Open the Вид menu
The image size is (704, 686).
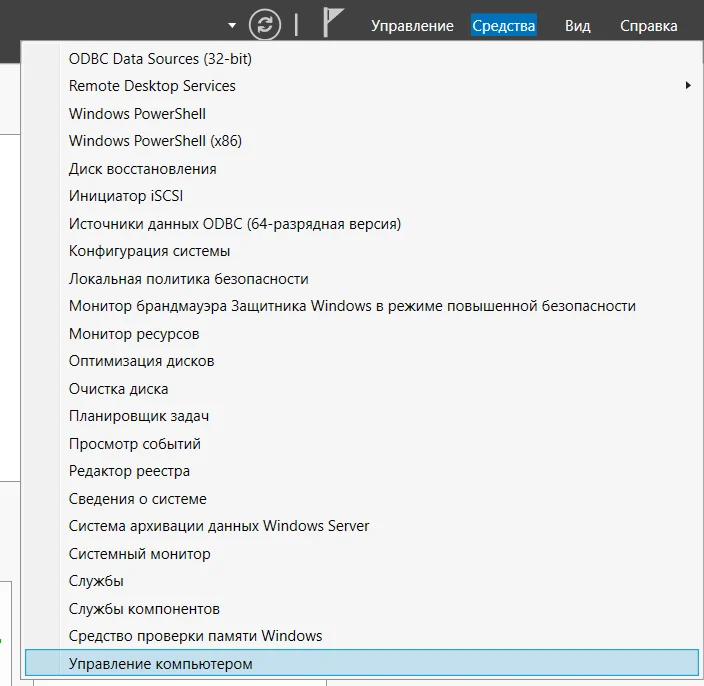coord(577,26)
